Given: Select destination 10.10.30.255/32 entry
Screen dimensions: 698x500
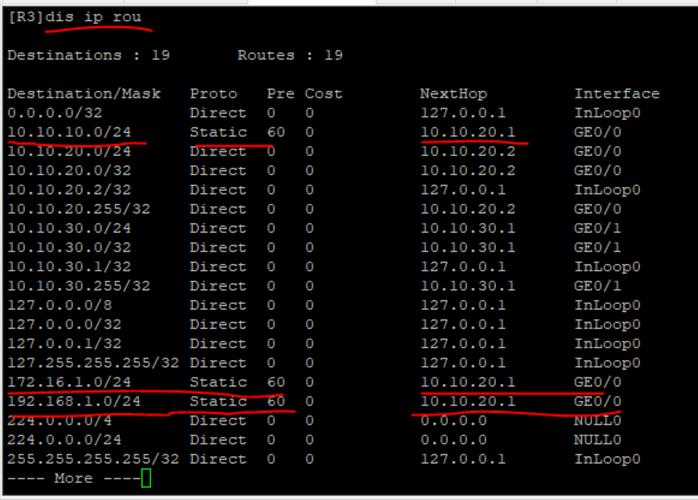Looking at the screenshot, I should point(79,286).
